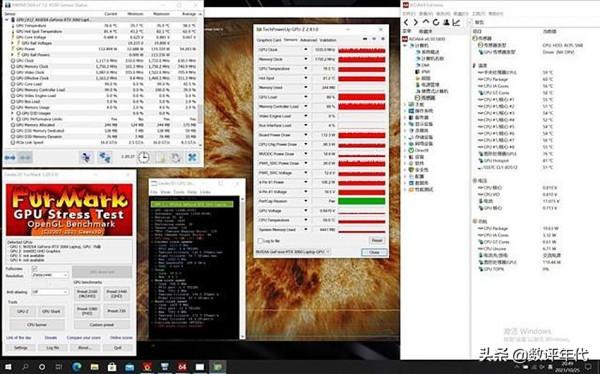The width and height of the screenshot is (600, 374).
Task: Collapse 计算机 tree node in AIDA64
Action: tap(405, 46)
